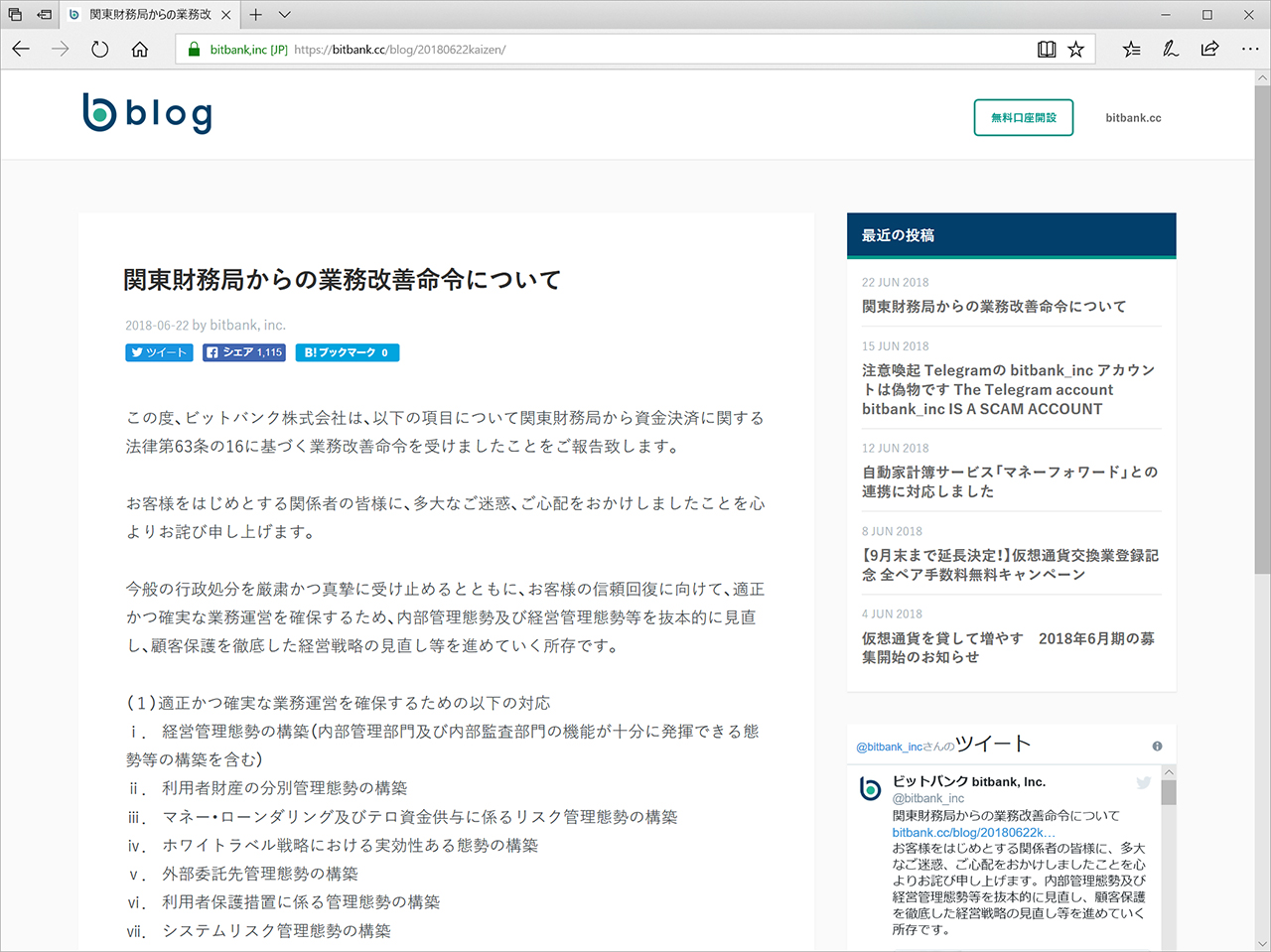Open a new browser tab
The height and width of the screenshot is (952, 1271).
(256, 15)
